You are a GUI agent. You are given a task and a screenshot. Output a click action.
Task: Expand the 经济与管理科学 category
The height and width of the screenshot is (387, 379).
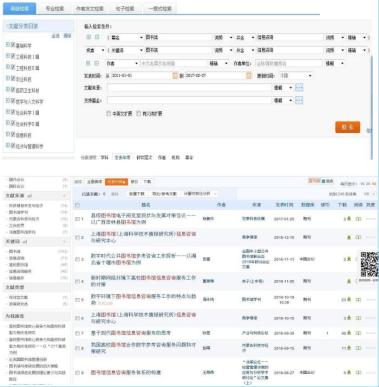coord(7,145)
